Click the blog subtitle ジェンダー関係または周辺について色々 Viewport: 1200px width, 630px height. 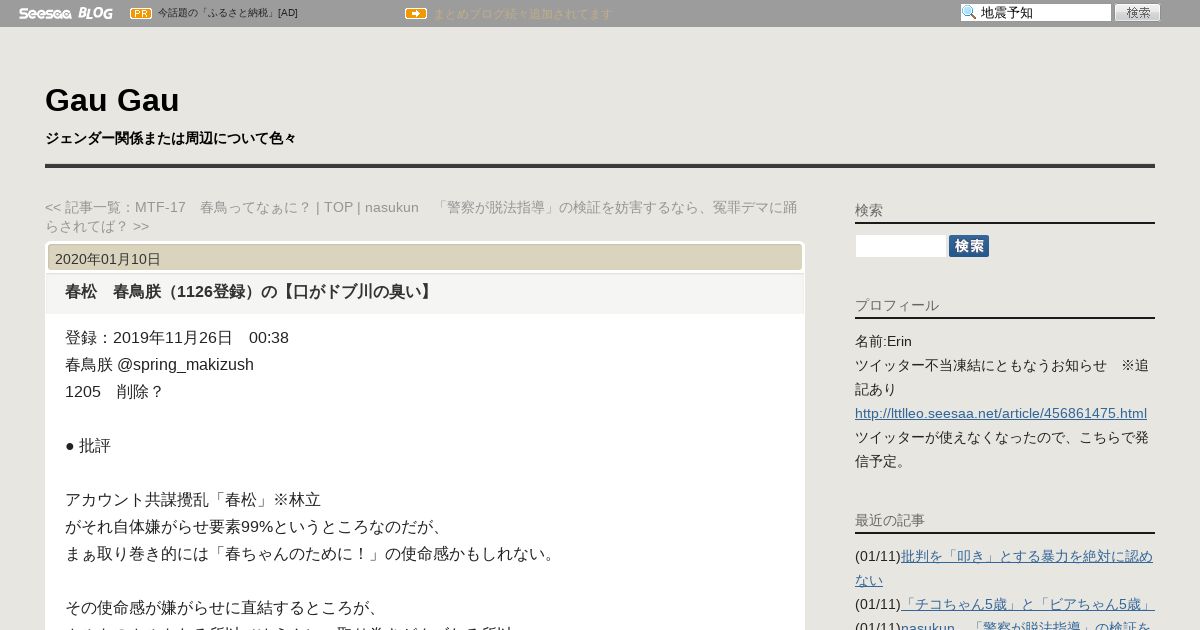[x=171, y=138]
